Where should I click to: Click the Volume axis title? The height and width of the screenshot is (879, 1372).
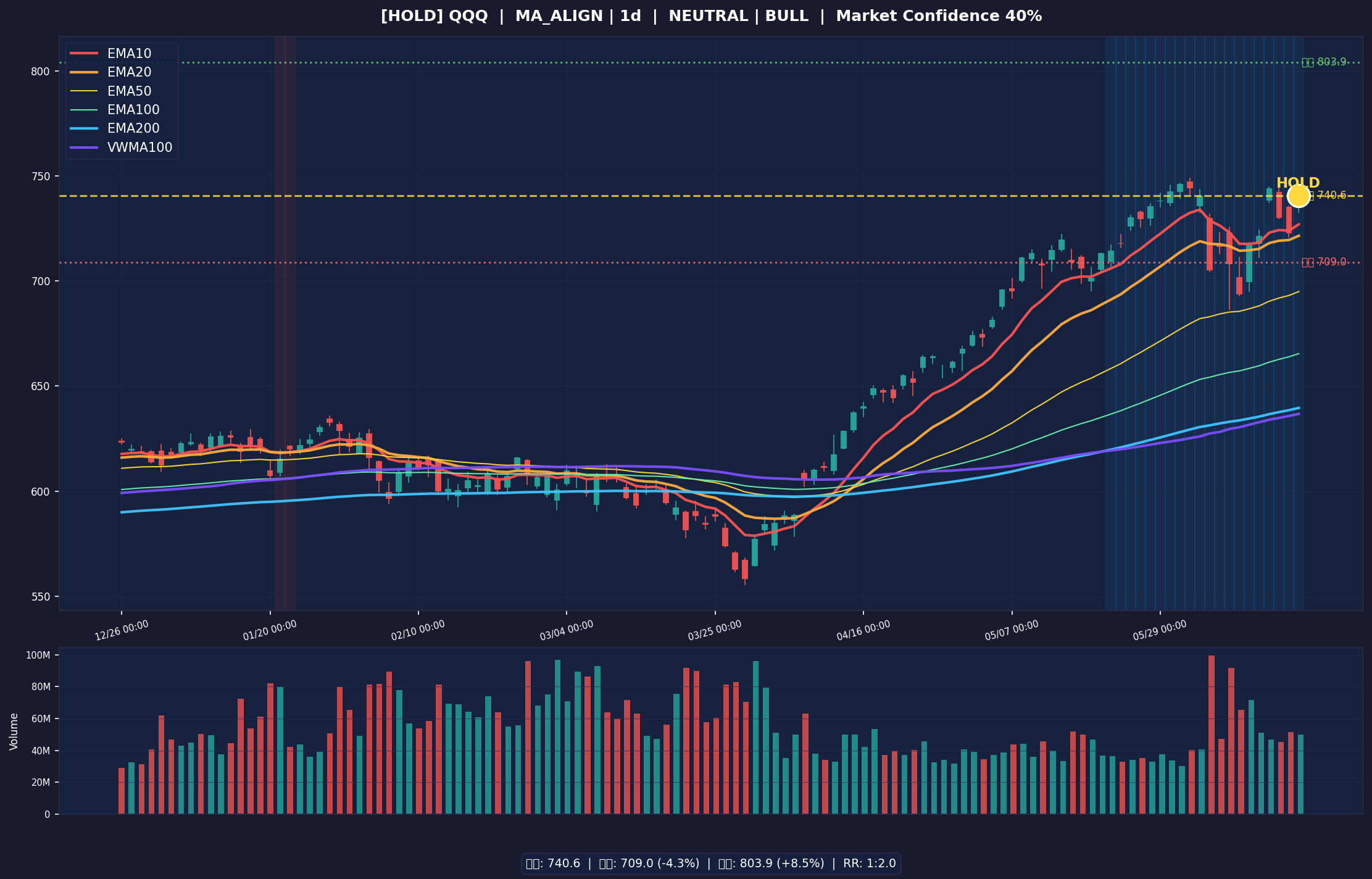click(x=14, y=731)
